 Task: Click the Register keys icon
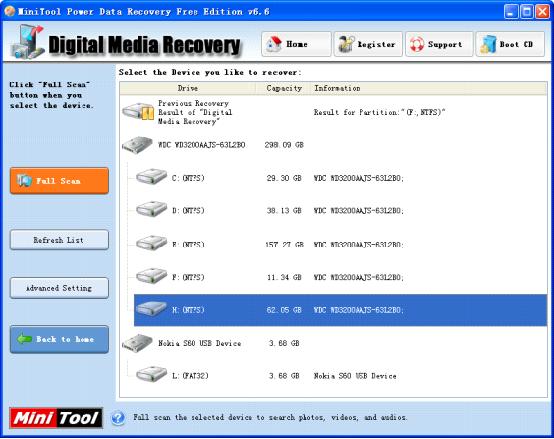point(346,44)
